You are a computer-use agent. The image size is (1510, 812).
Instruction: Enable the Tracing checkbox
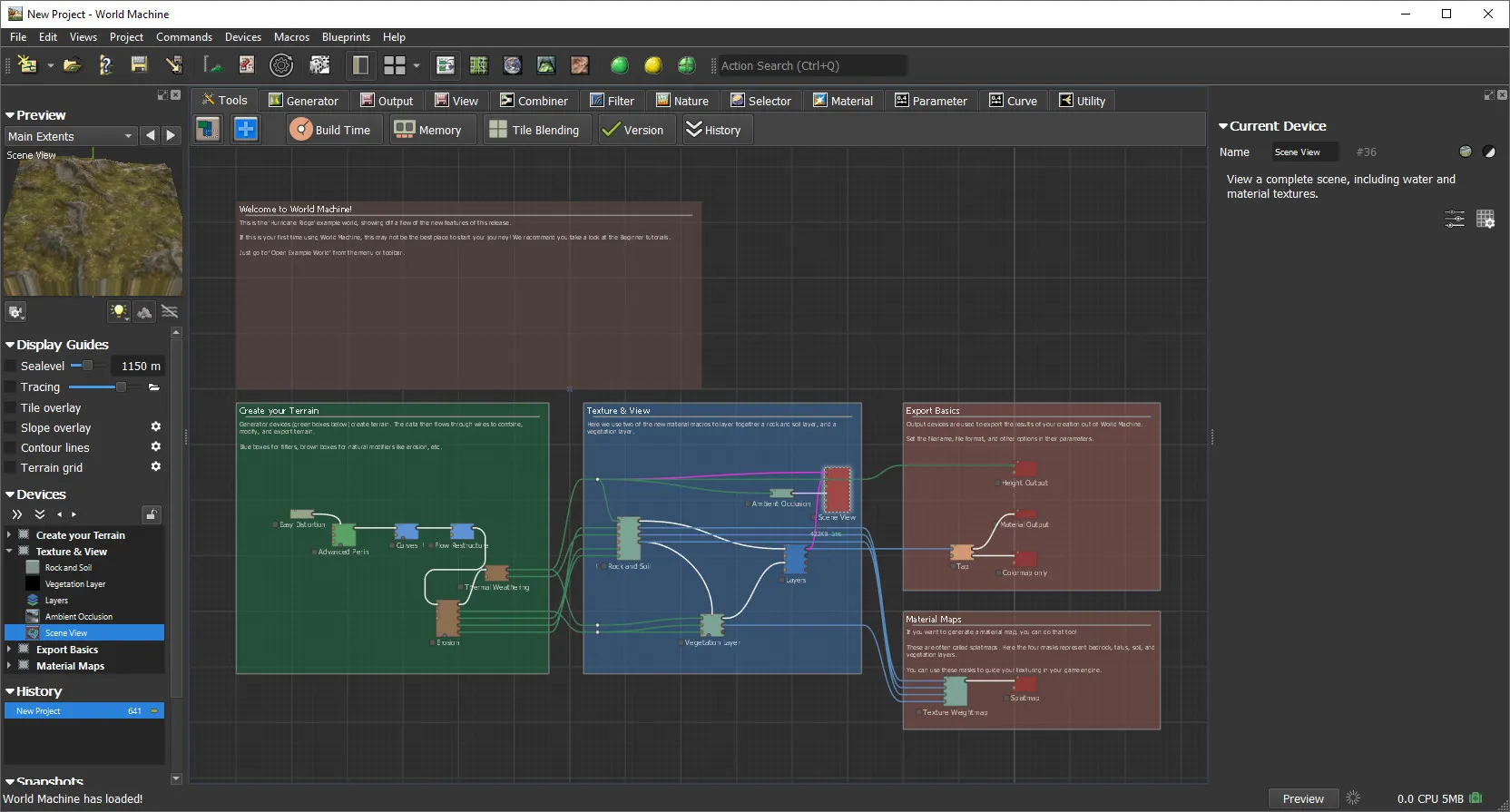point(11,387)
